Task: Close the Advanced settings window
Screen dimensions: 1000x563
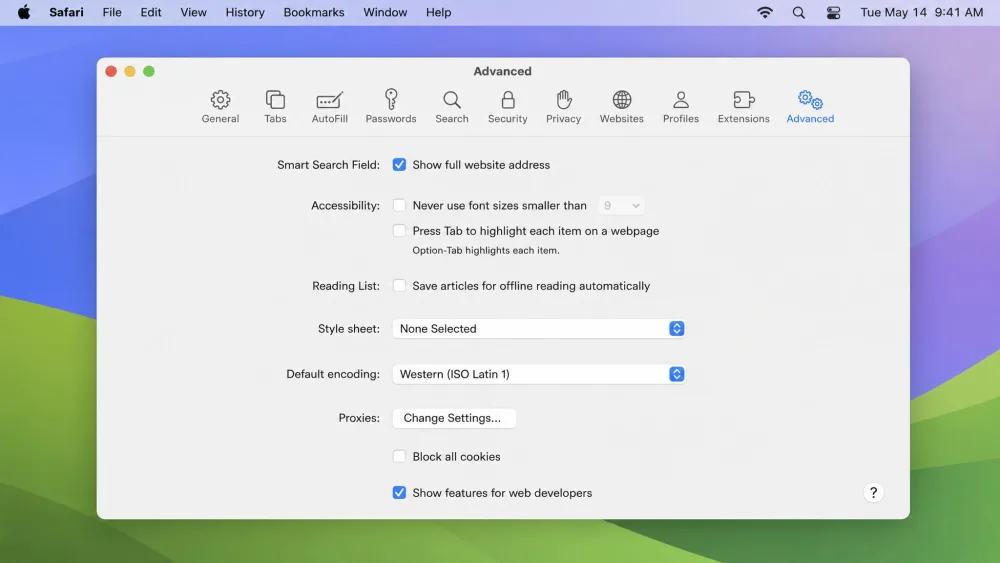Action: (111, 71)
